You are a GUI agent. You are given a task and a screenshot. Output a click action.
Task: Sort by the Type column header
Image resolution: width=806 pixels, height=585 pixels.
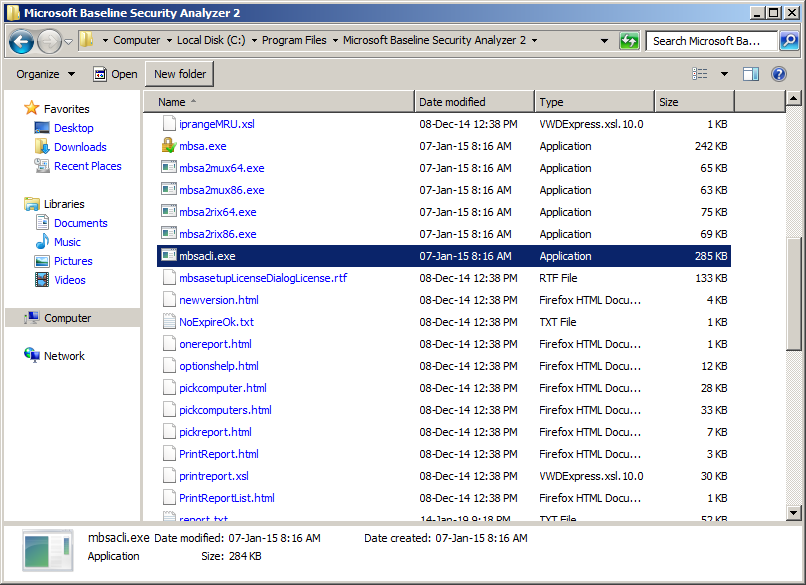[x=595, y=102]
